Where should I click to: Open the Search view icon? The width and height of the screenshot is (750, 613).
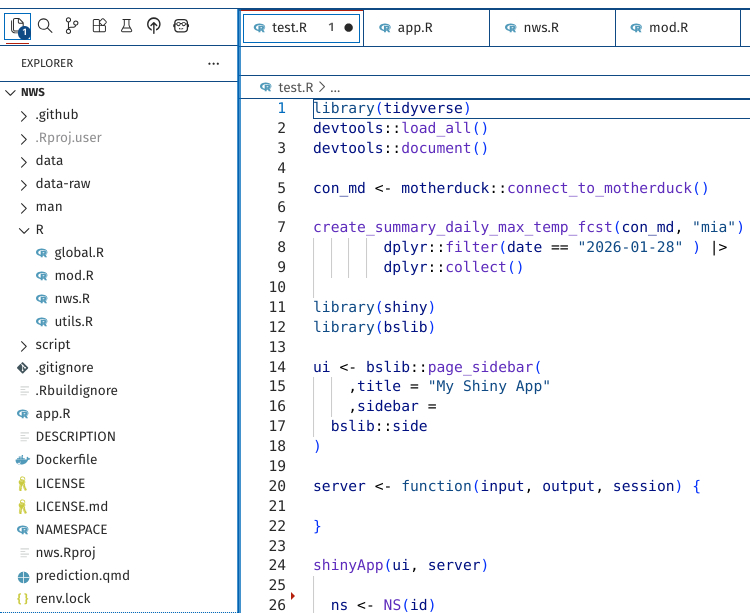[45, 26]
